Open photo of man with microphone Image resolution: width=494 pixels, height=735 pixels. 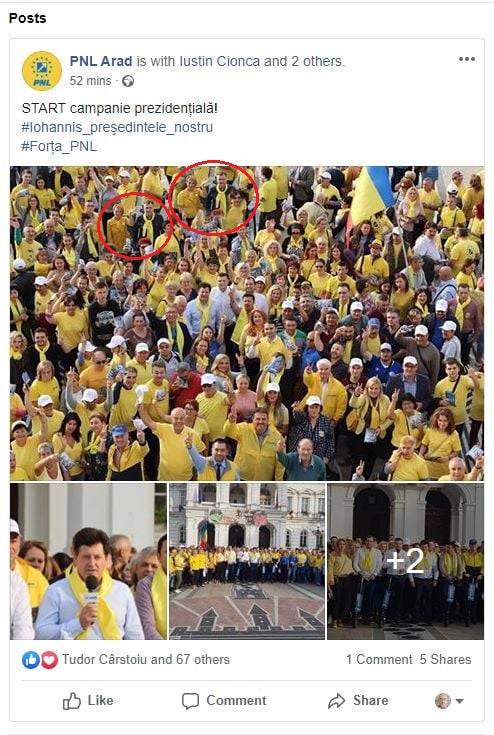pos(88,562)
